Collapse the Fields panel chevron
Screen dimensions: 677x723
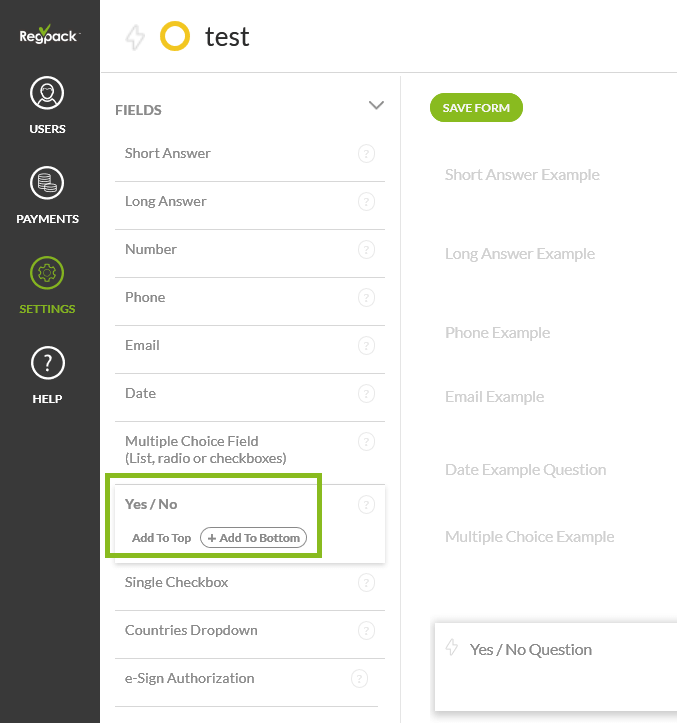click(x=376, y=105)
